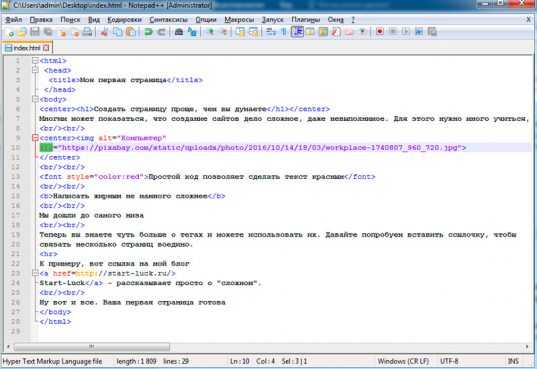Toggle Word wrap toolbar button
Image resolution: width=537 pixels, height=369 pixels.
click(271, 32)
